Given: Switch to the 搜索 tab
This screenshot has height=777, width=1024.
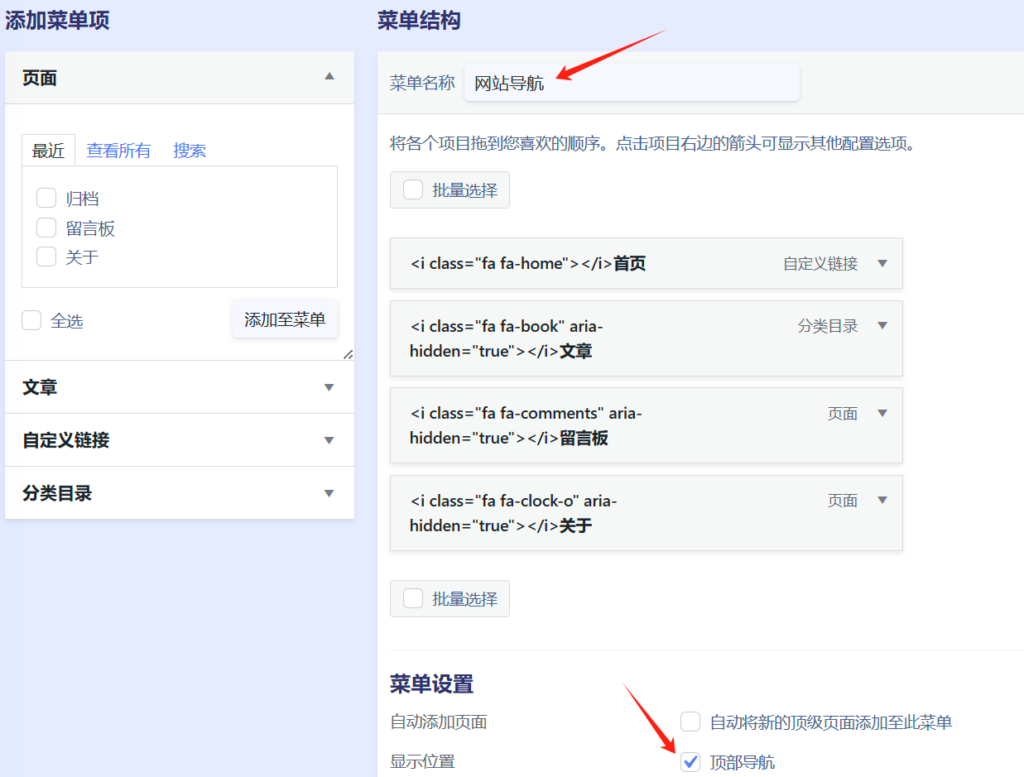Looking at the screenshot, I should click(189, 151).
